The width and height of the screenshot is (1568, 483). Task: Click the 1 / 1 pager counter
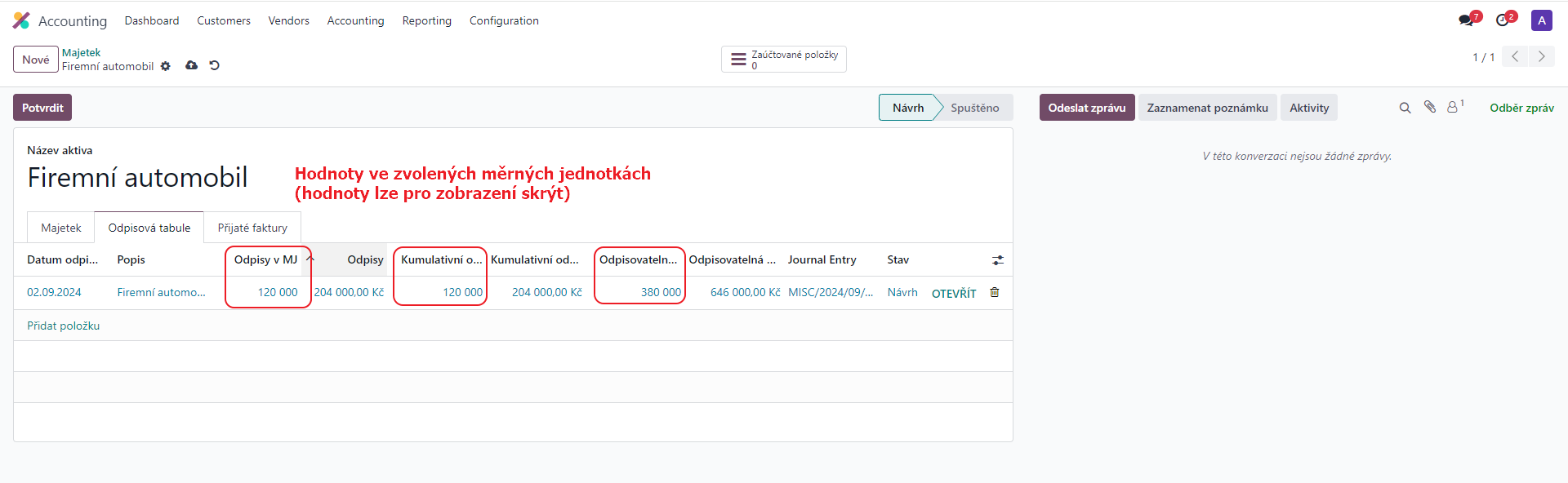(x=1483, y=57)
